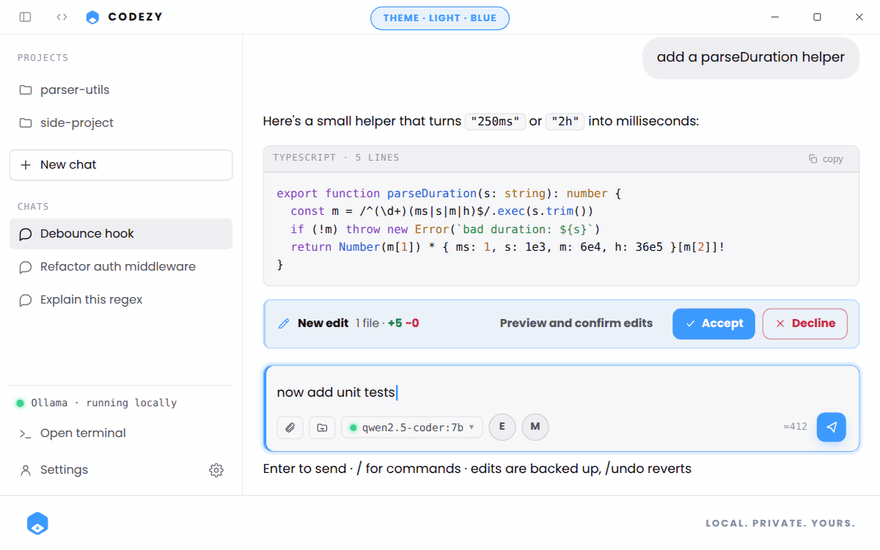The width and height of the screenshot is (880, 550).
Task: Click the TYPESCRIPT · 5 LINES header label
Action: coord(336,158)
